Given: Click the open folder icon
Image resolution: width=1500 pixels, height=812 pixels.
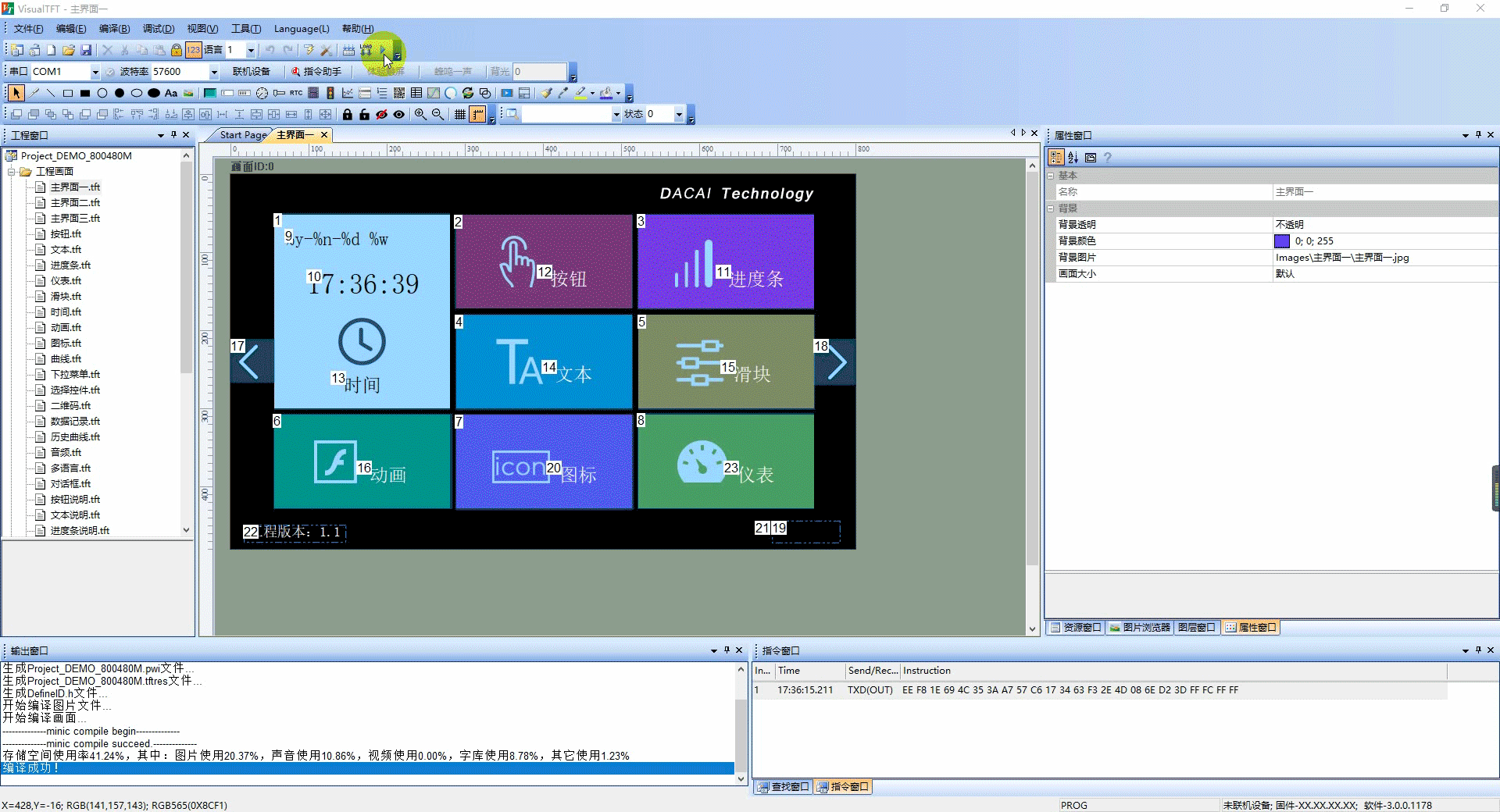Looking at the screenshot, I should [x=69, y=50].
